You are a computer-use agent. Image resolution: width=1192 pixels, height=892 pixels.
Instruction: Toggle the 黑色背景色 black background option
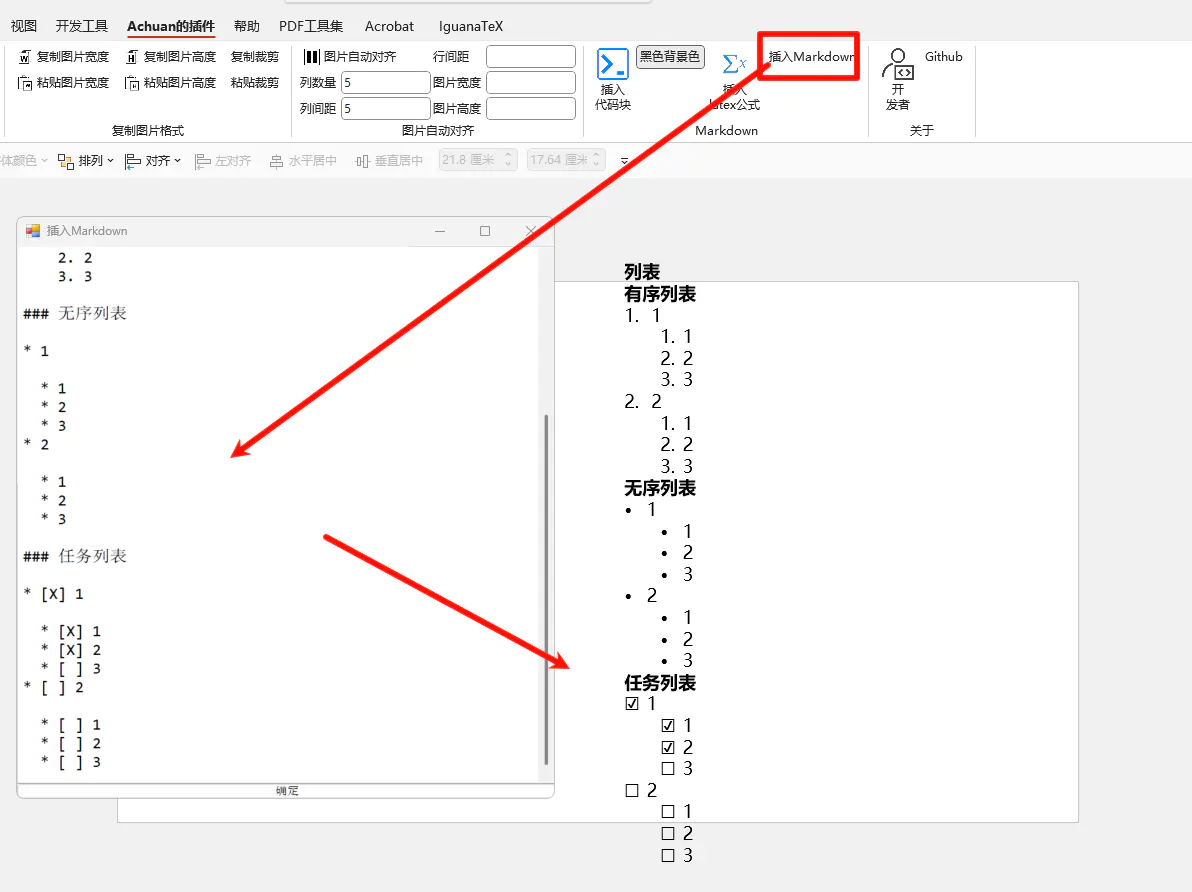point(668,56)
